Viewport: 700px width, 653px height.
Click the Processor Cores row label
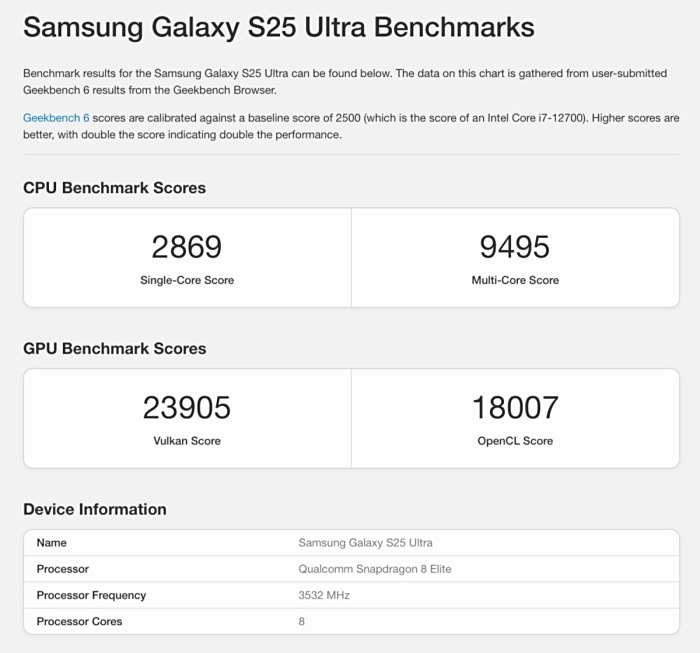pos(79,621)
